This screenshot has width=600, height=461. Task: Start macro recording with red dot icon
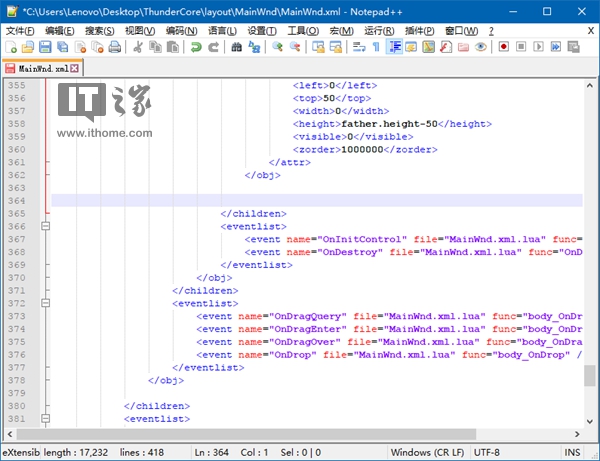pos(504,47)
